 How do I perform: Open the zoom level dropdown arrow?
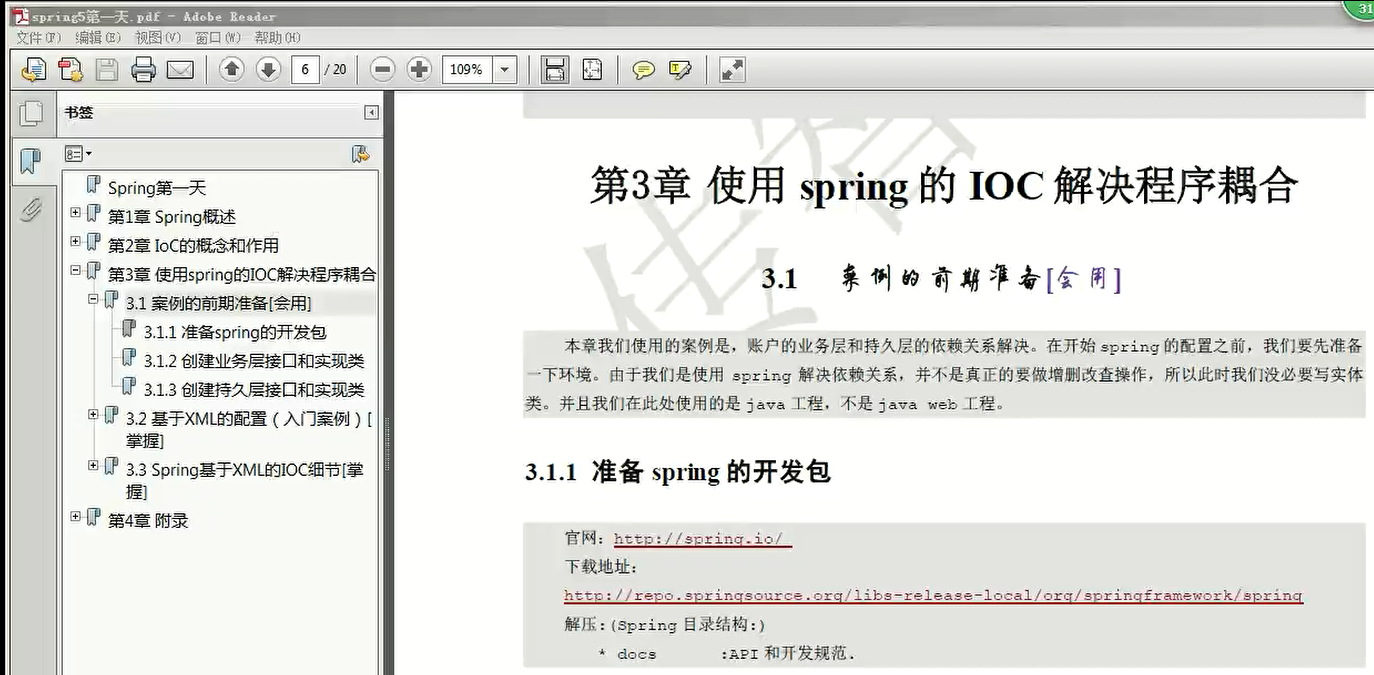coord(505,69)
